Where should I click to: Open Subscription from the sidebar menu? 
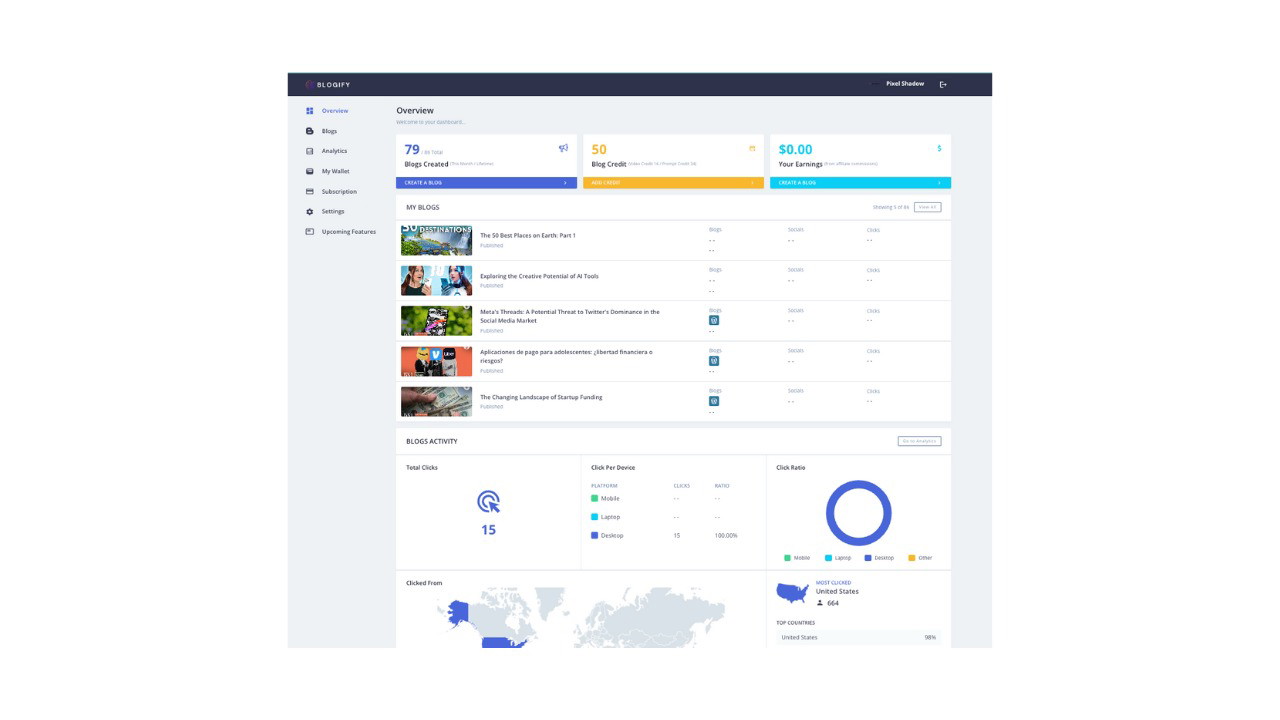point(309,191)
